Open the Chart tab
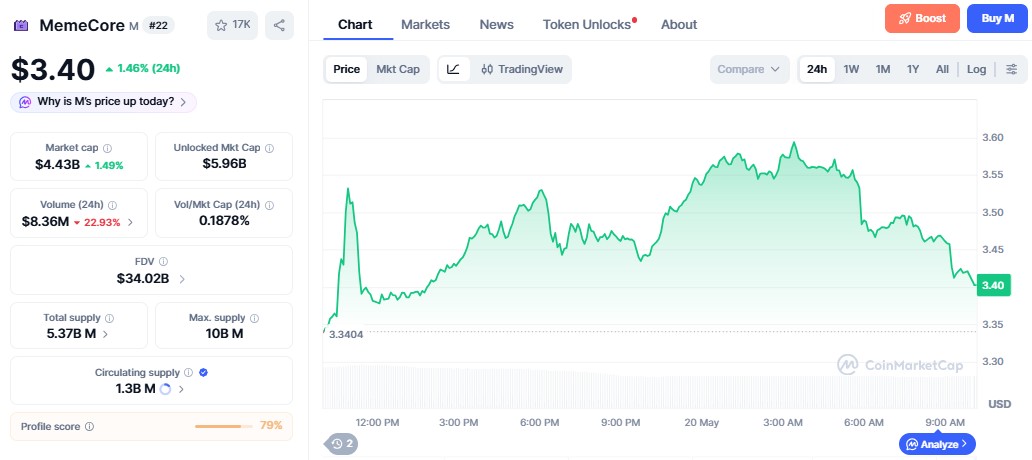The image size is (1032, 460). click(355, 24)
